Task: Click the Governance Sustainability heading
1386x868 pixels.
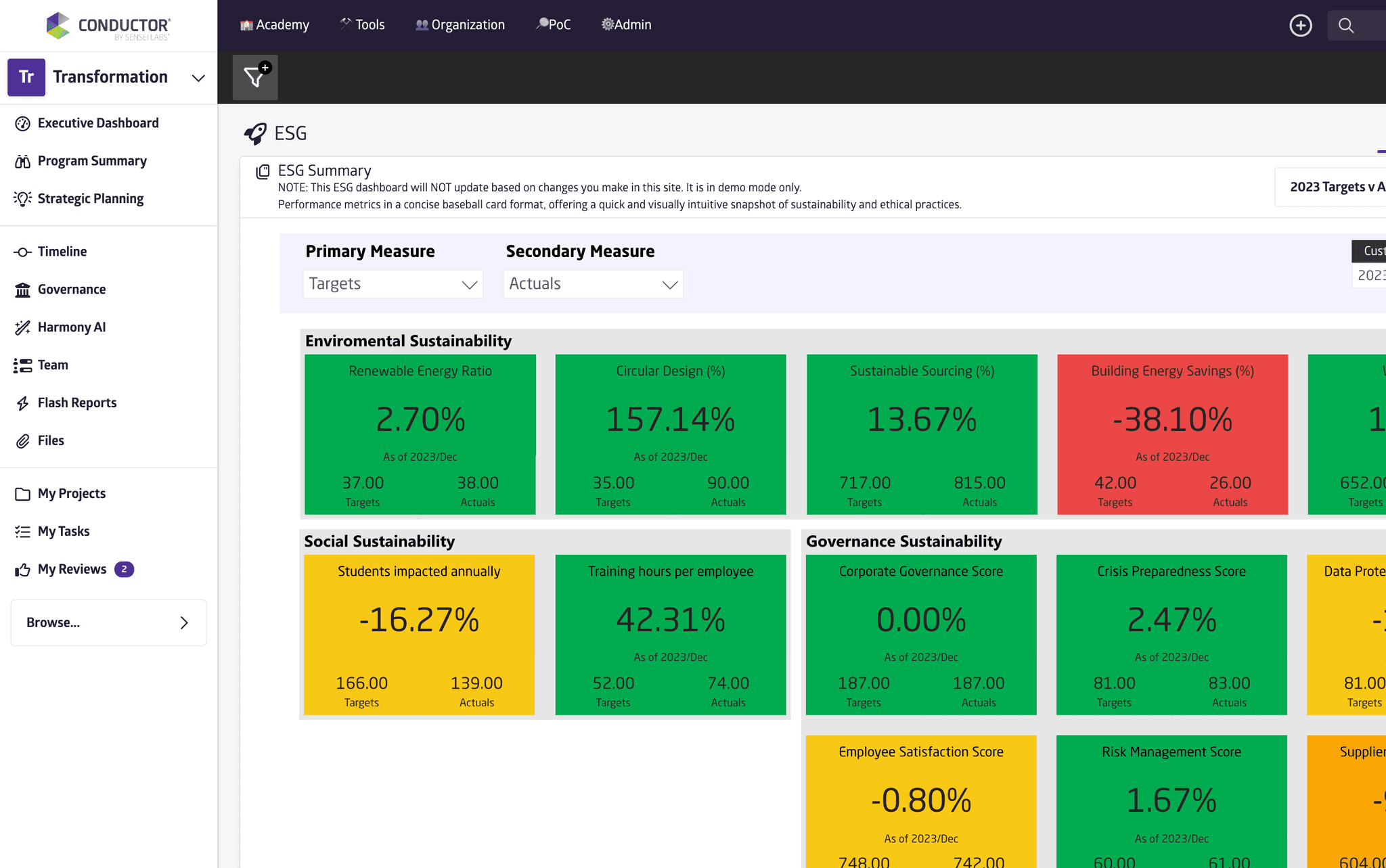Action: pyautogui.click(x=904, y=541)
